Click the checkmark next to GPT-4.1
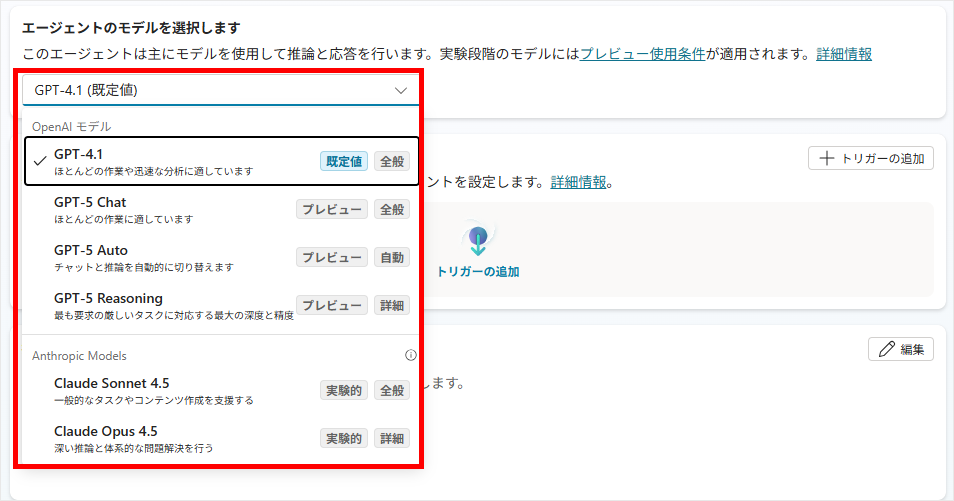Screen dimensions: 954x501 tap(39, 161)
